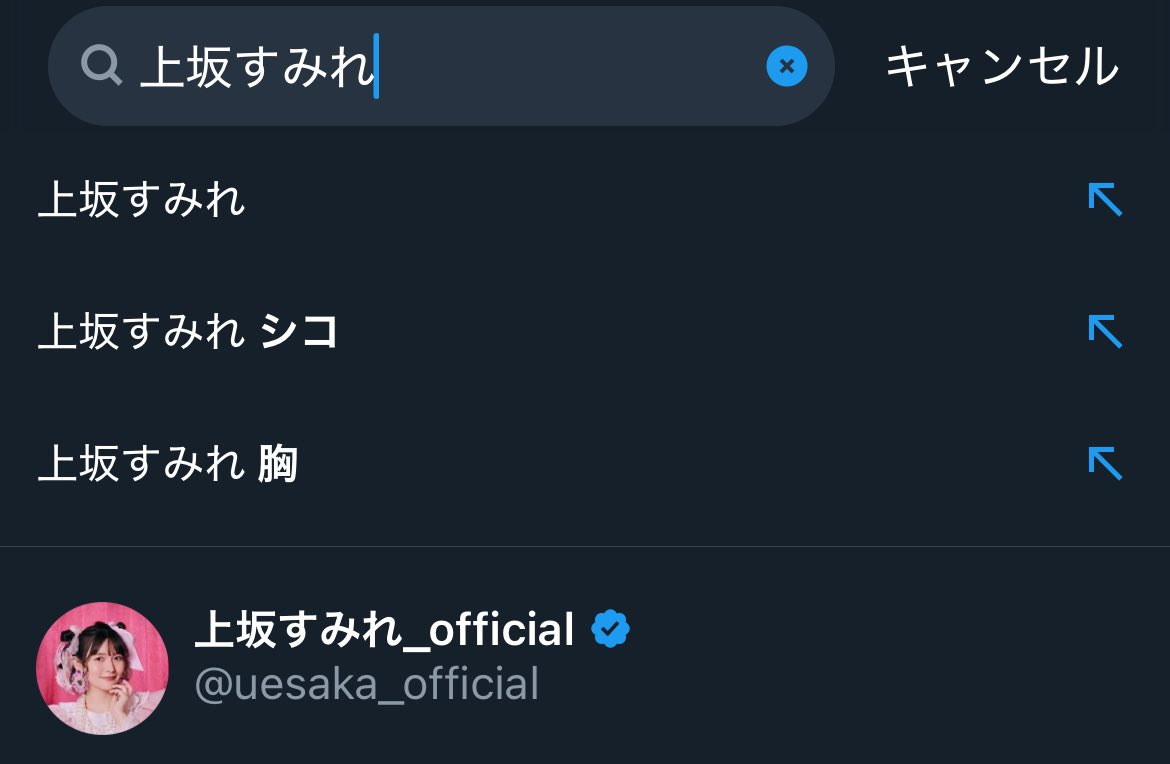This screenshot has height=764, width=1170.
Task: Place the cursor after the search text
Action: pyautogui.click(x=377, y=66)
